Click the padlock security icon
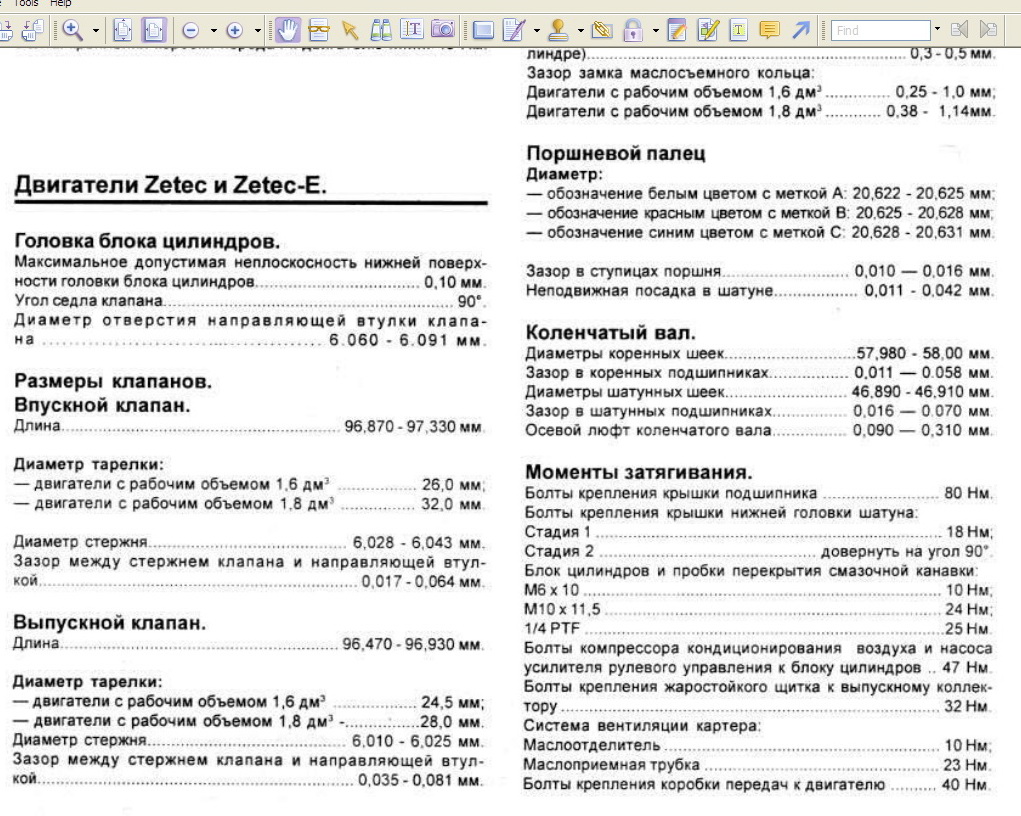Screen dimensions: 1021x816 click(x=634, y=30)
